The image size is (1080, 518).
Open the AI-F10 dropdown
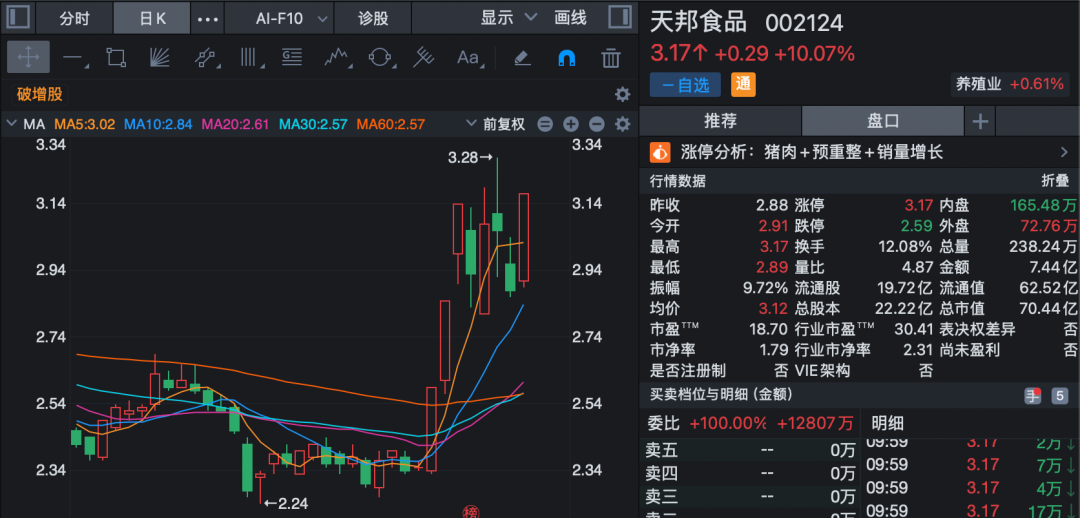(x=291, y=18)
